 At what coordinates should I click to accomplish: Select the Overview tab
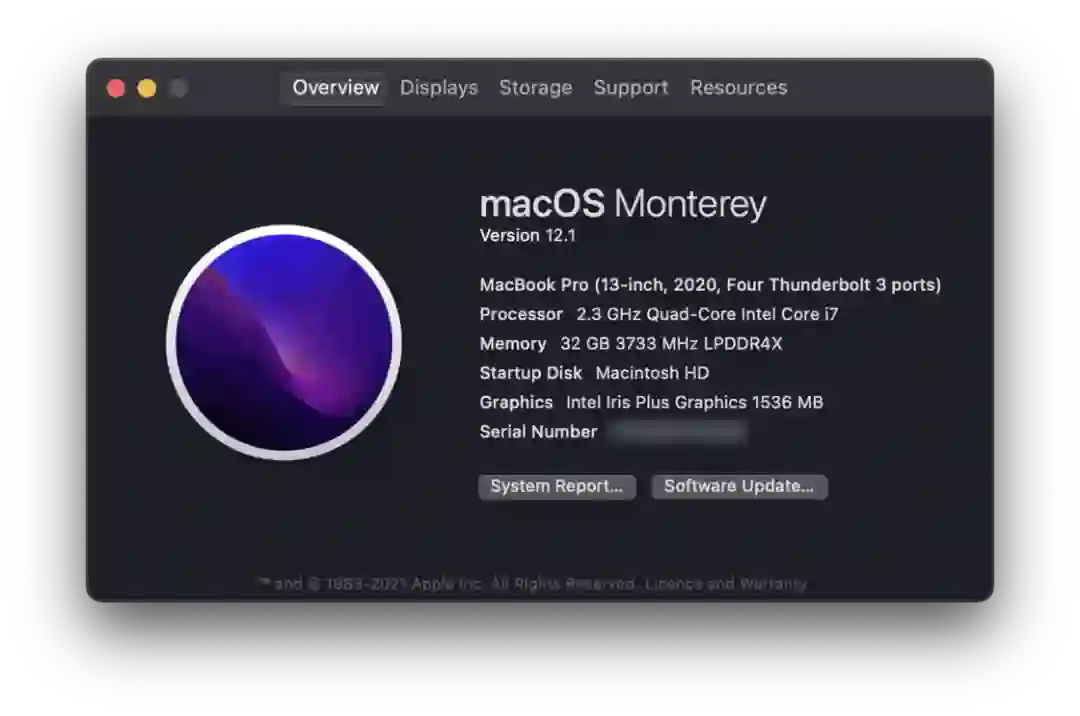click(335, 87)
